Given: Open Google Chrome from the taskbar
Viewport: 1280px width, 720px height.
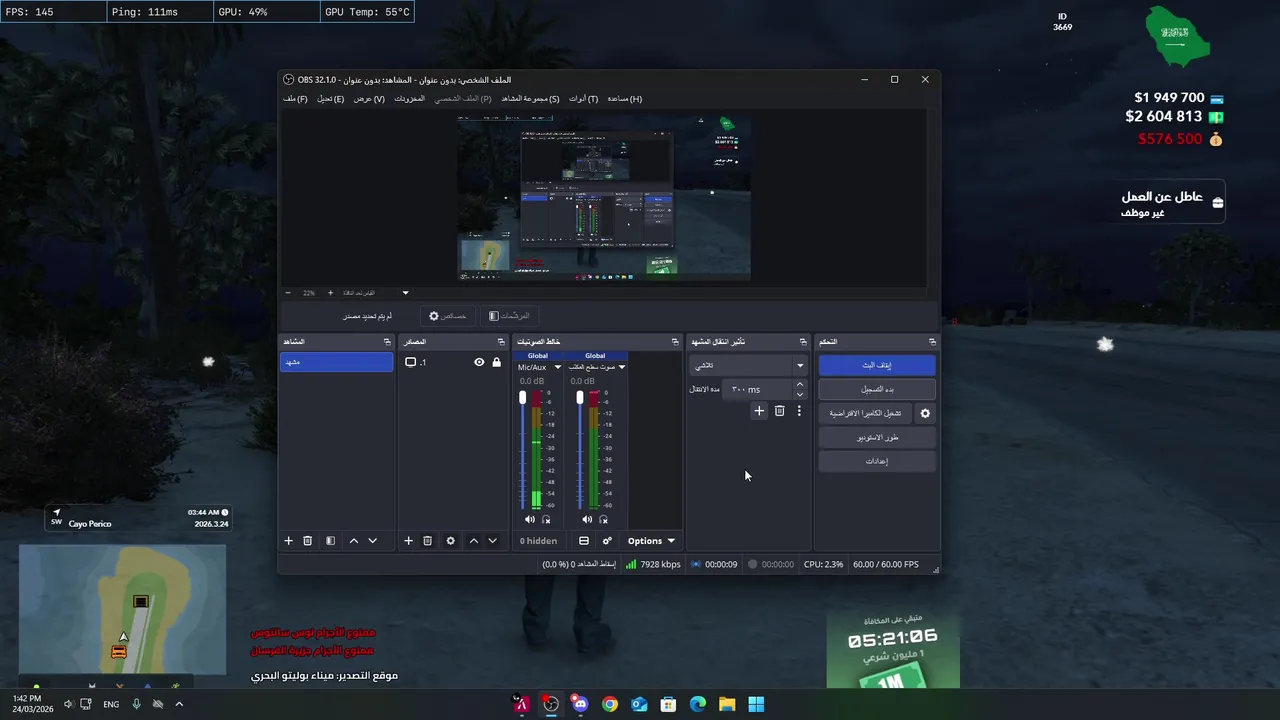Looking at the screenshot, I should tap(610, 704).
